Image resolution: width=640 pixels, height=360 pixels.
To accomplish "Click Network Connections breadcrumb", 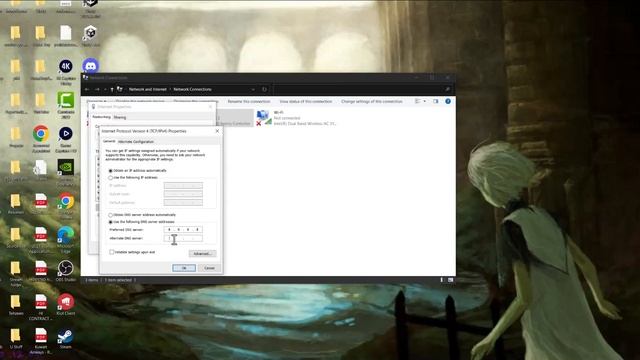I will click(x=193, y=89).
